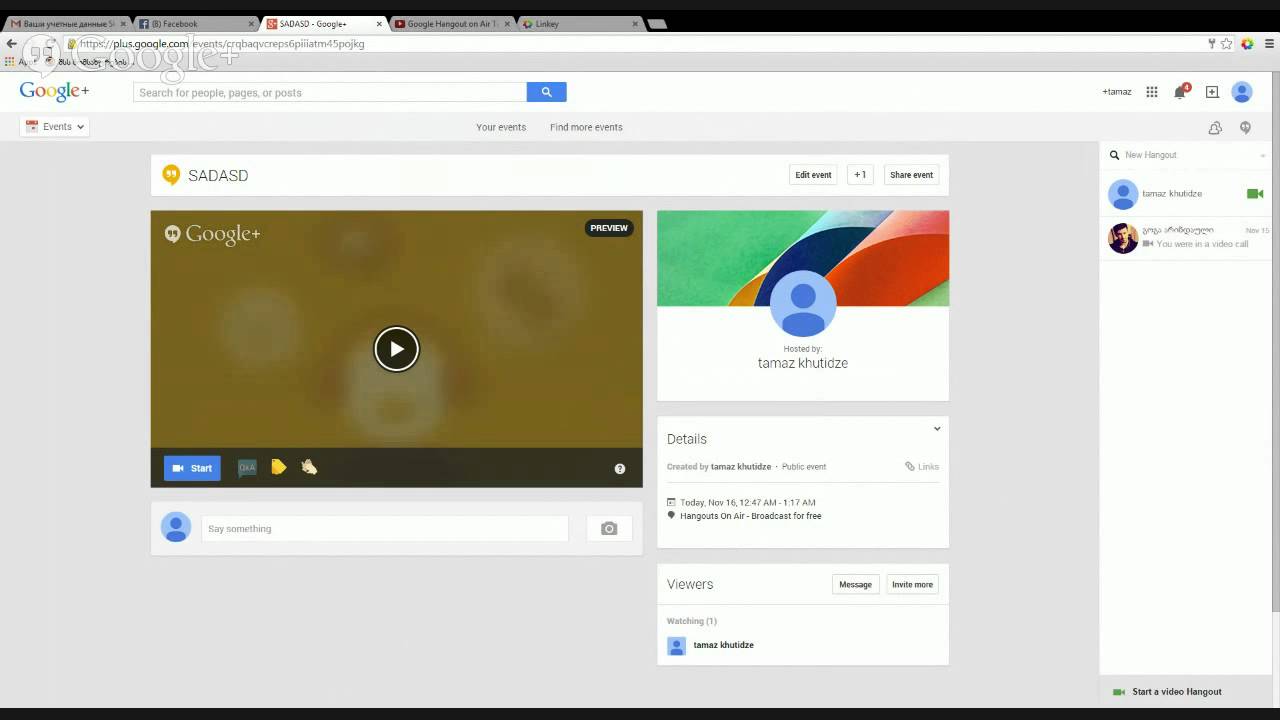Click the Google+ logo
Image resolution: width=1280 pixels, height=720 pixels.
coord(54,91)
